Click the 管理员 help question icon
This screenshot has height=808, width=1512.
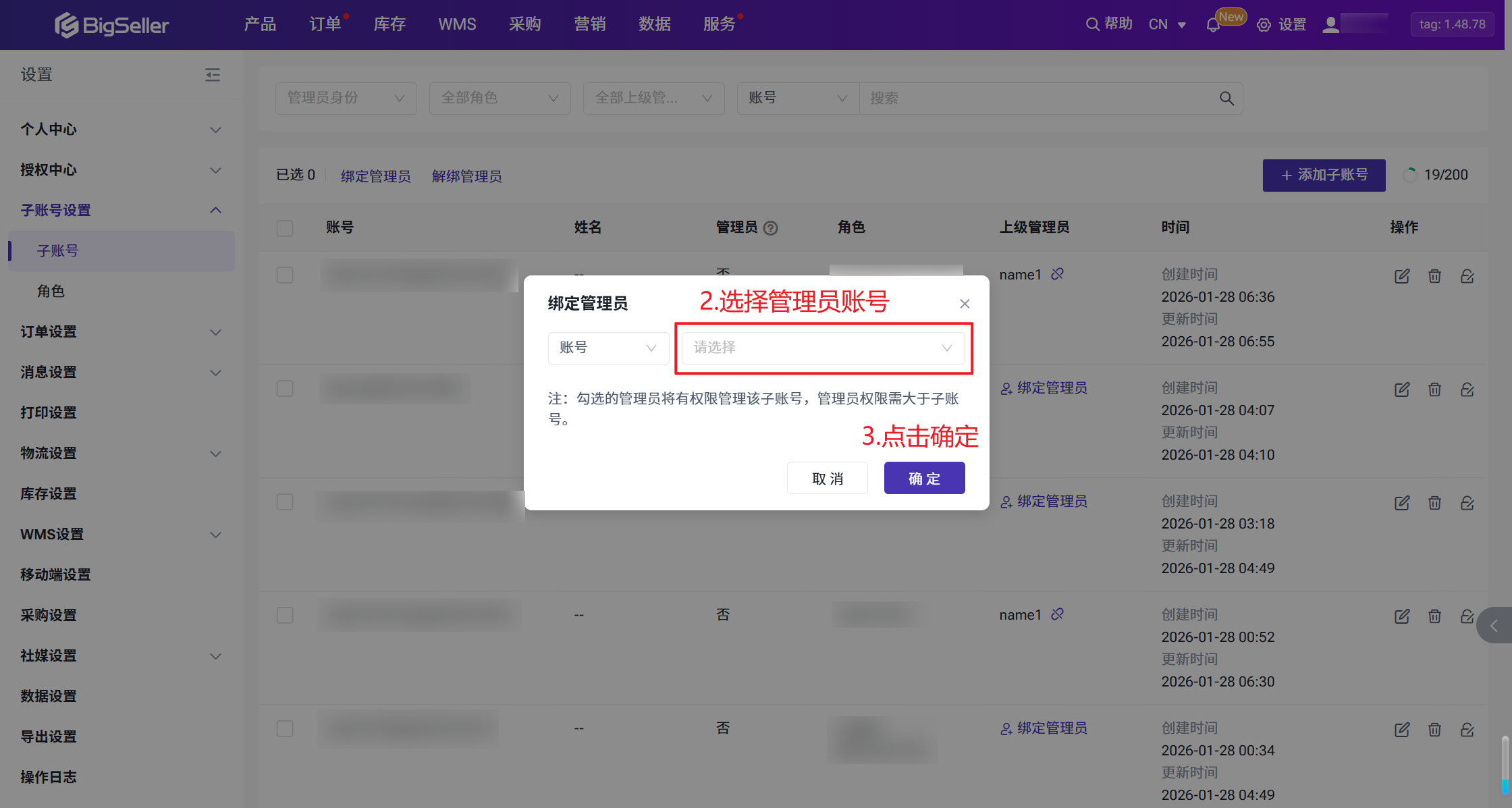771,228
